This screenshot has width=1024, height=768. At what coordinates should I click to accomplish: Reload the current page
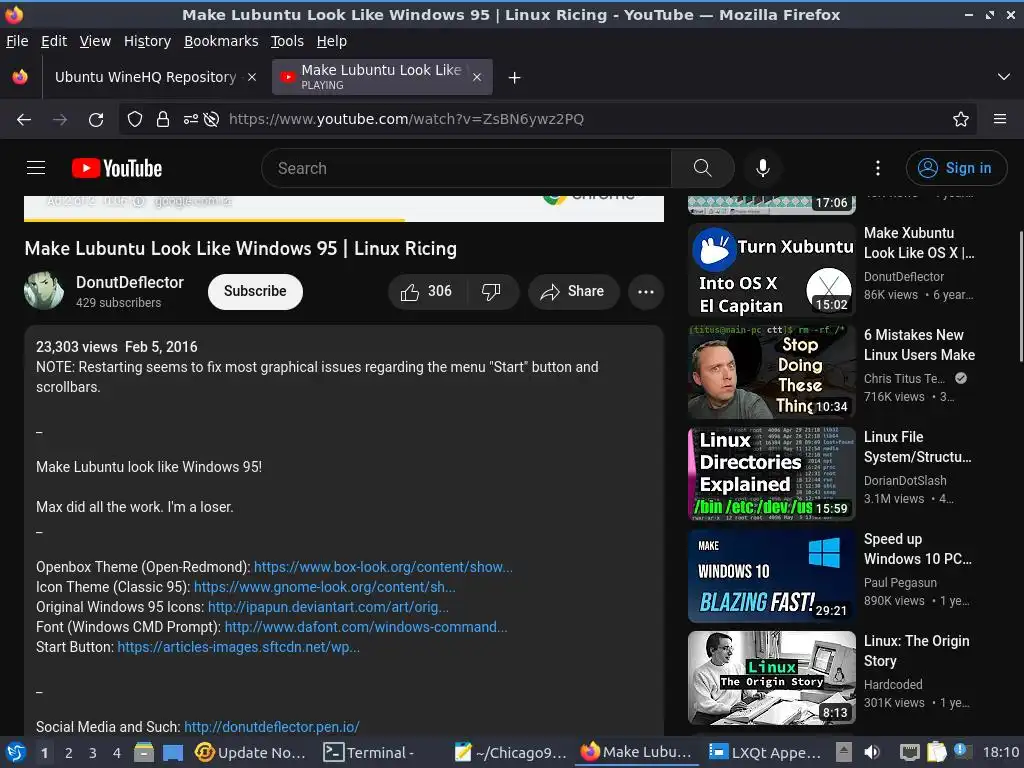[x=96, y=120]
